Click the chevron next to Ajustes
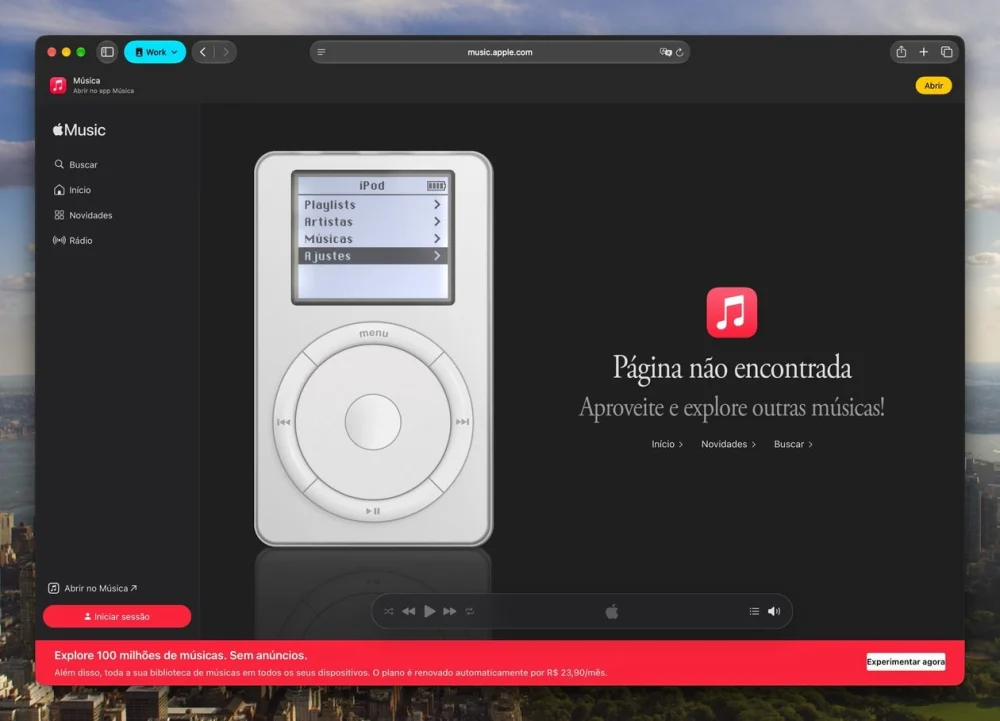 point(437,256)
